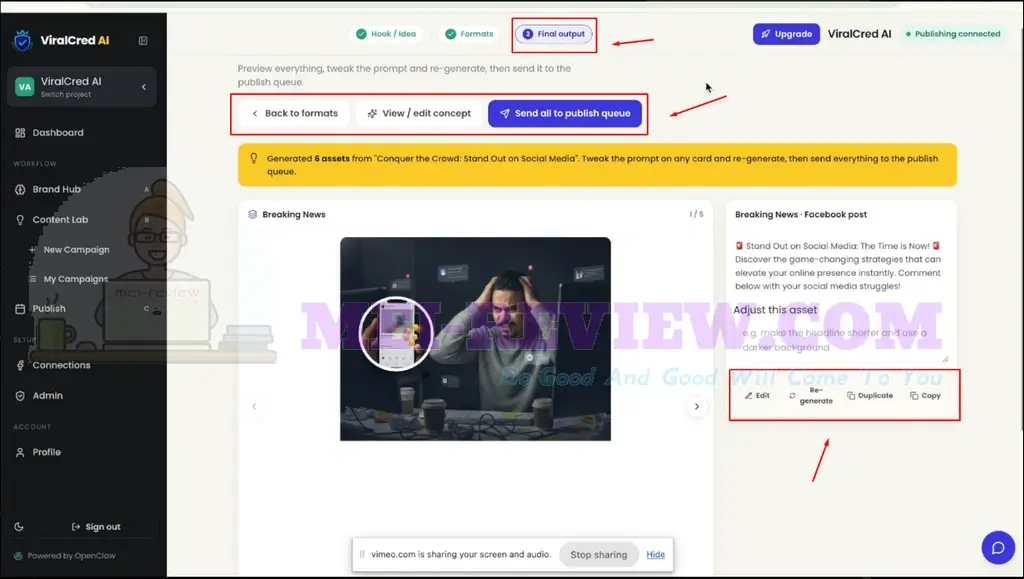Click the Breaking News stack icon

253,214
